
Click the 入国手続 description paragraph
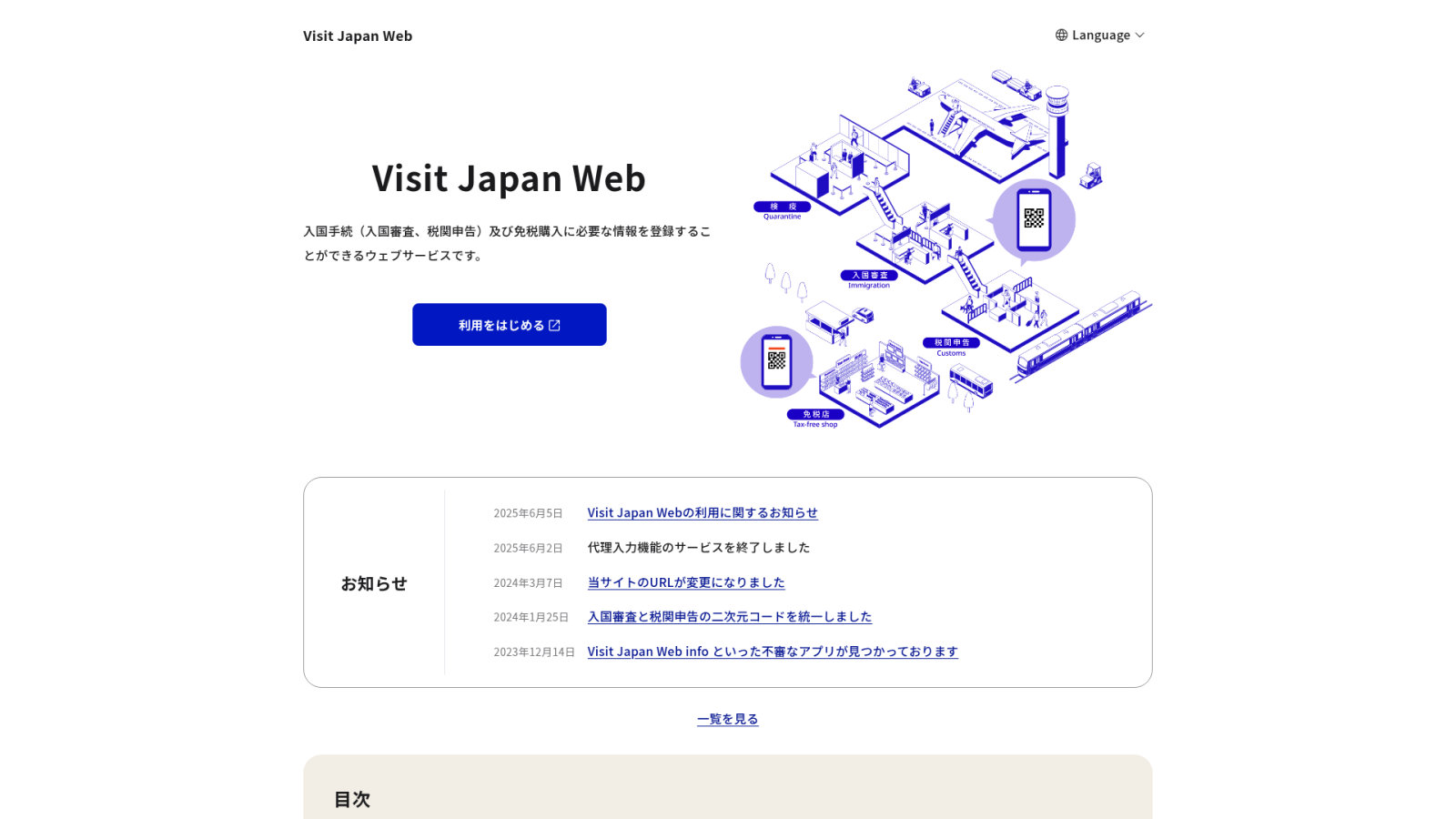(x=508, y=243)
